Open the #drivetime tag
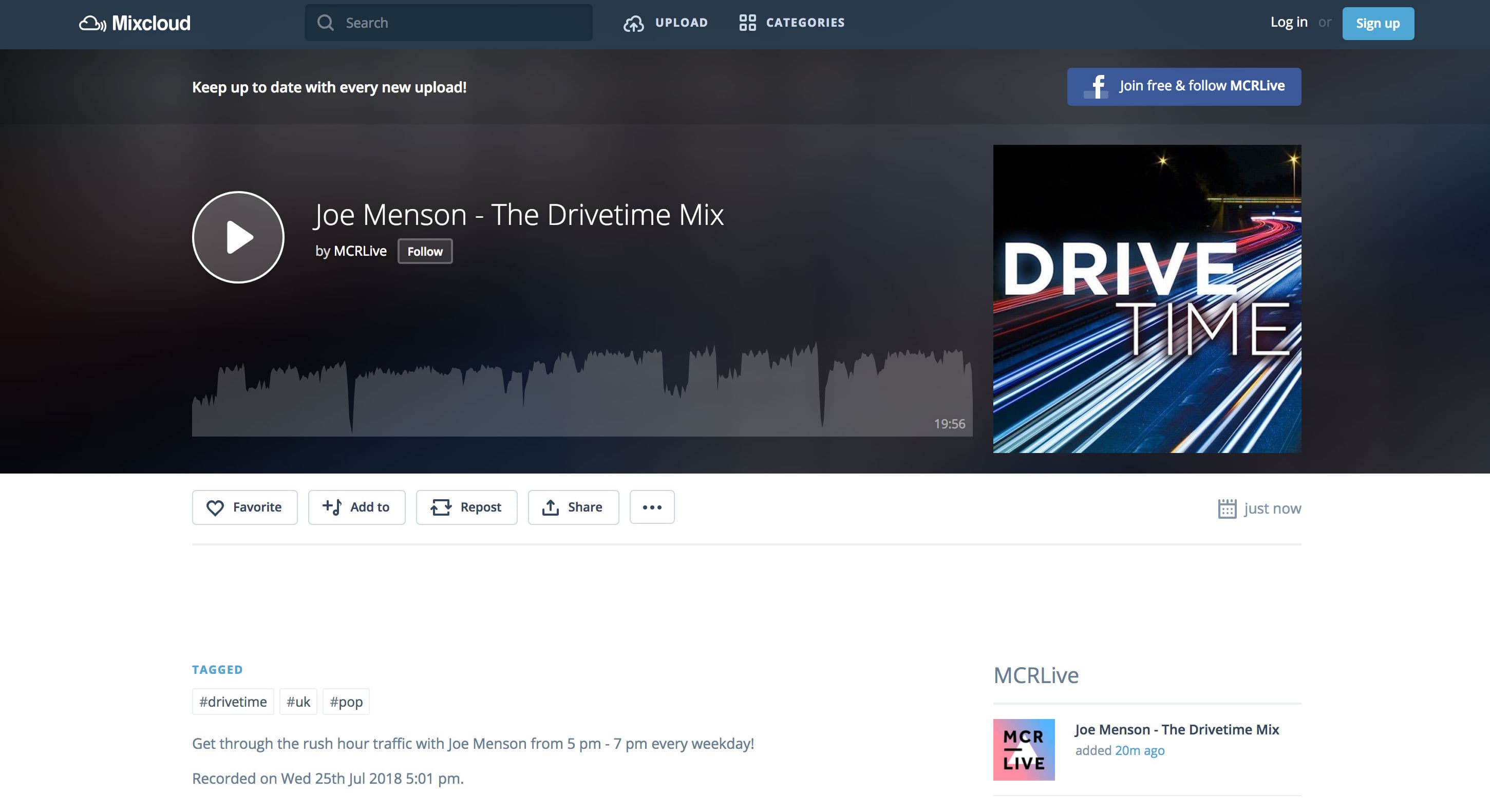Image resolution: width=1490 pixels, height=812 pixels. [x=233, y=702]
